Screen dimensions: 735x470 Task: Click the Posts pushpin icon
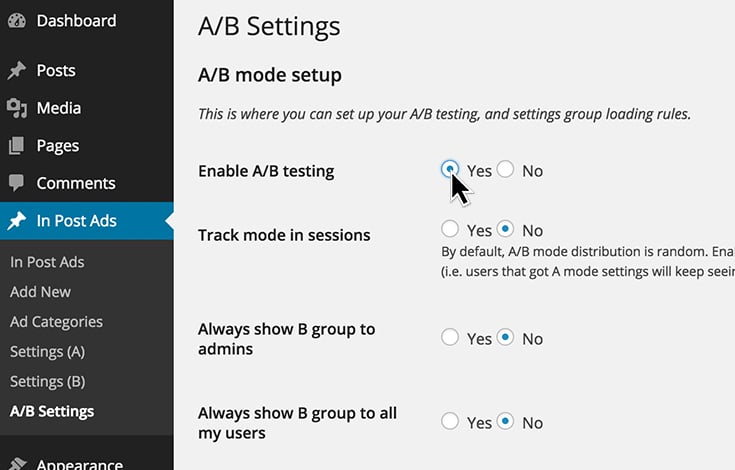17,71
